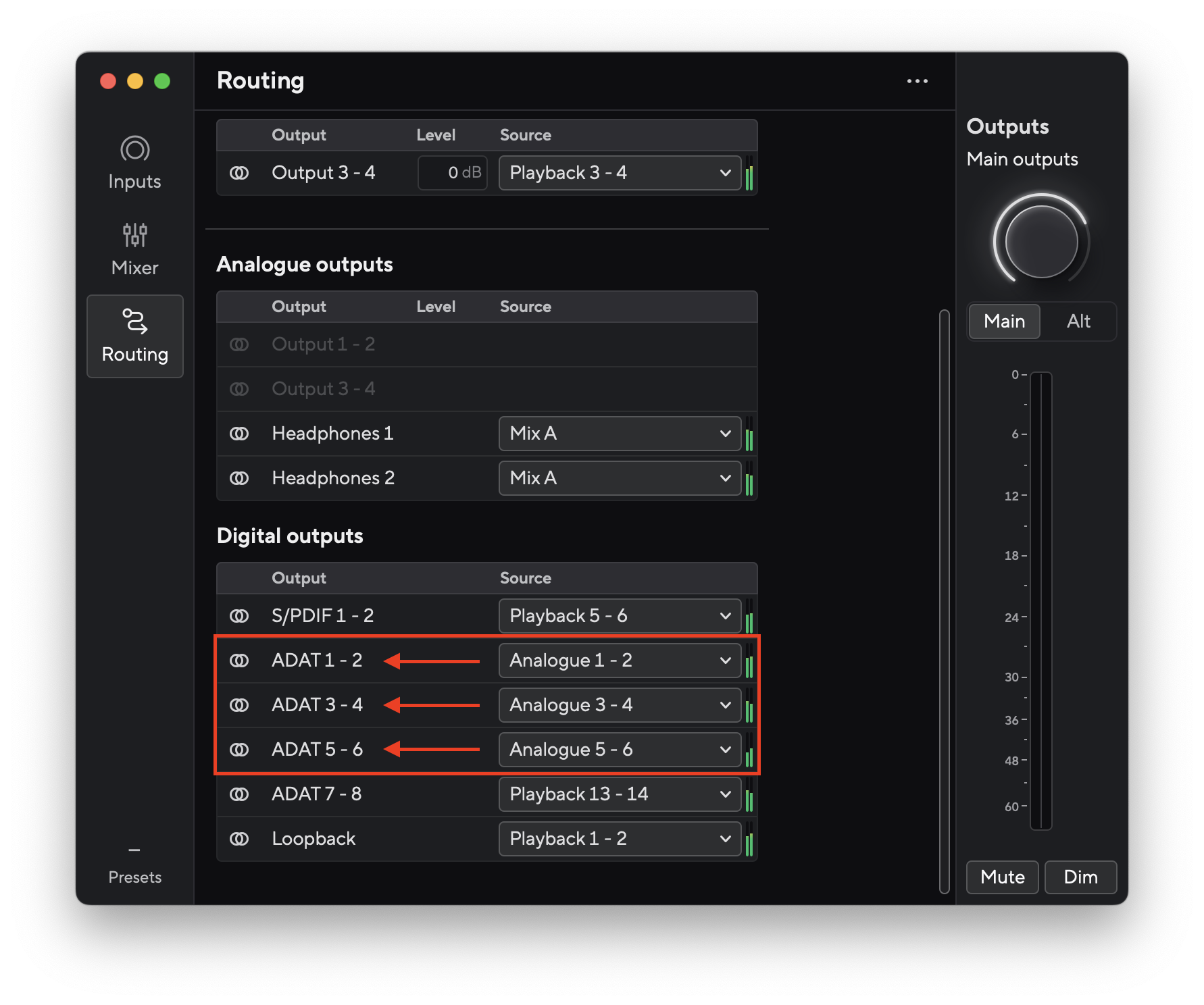The height and width of the screenshot is (1005, 1204).
Task: Click the S/PDIF 1 - 2 output label
Action: click(x=322, y=616)
